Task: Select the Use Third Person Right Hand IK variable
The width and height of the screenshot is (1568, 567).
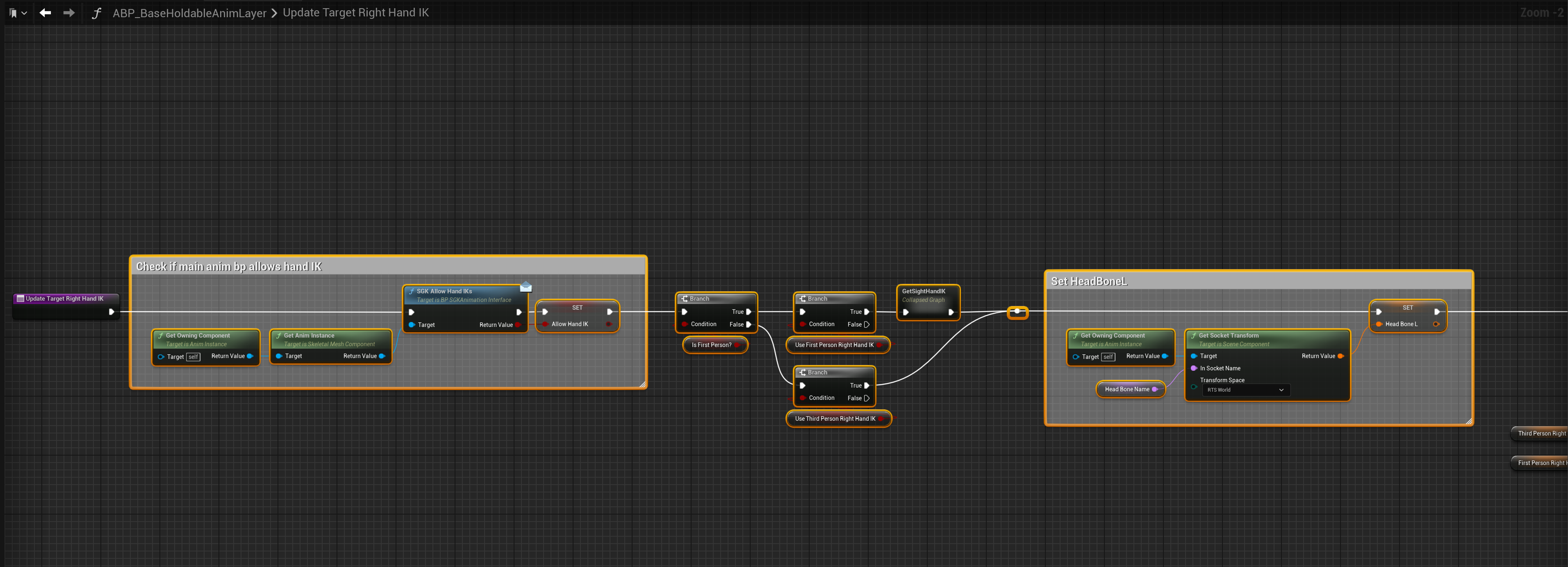Action: click(x=835, y=419)
